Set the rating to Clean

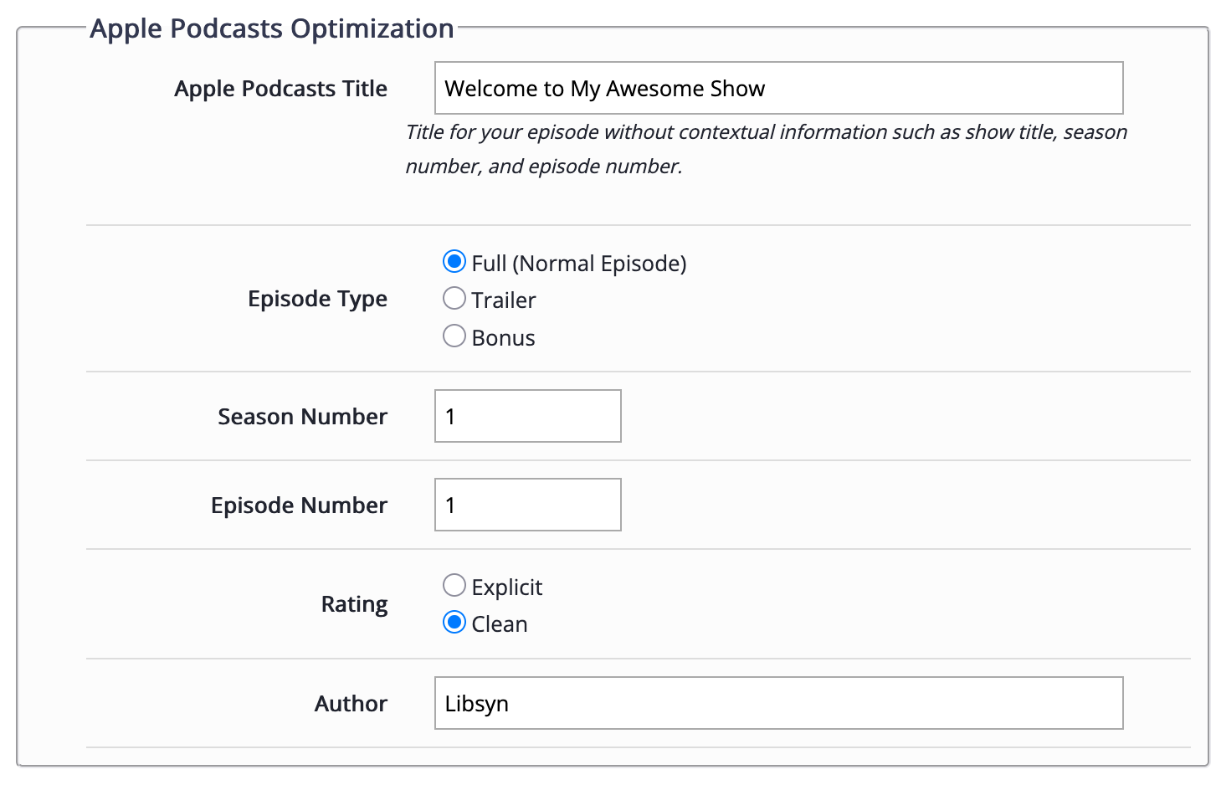[454, 623]
